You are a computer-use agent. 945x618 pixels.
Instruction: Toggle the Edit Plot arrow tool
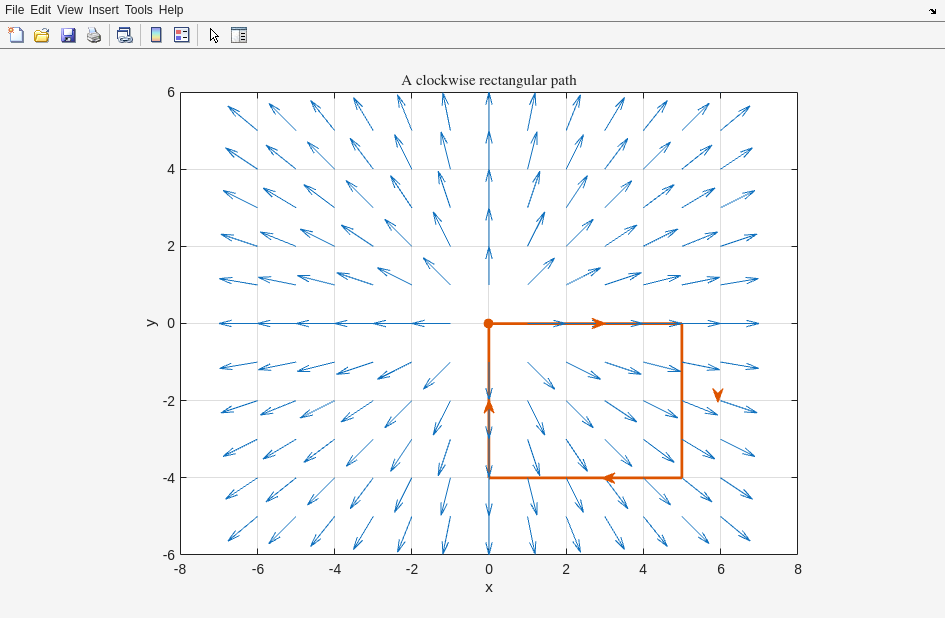[214, 35]
